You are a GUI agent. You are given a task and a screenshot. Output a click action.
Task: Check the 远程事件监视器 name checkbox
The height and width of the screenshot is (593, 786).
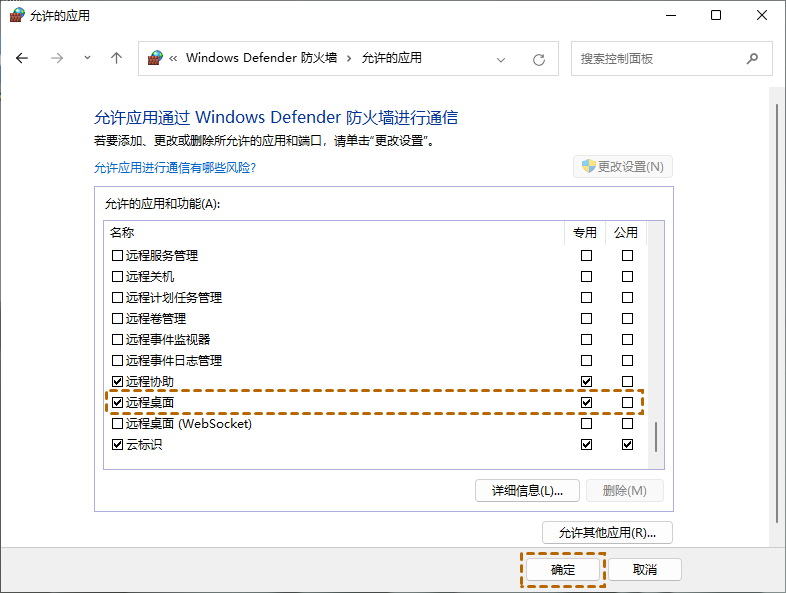pos(117,340)
